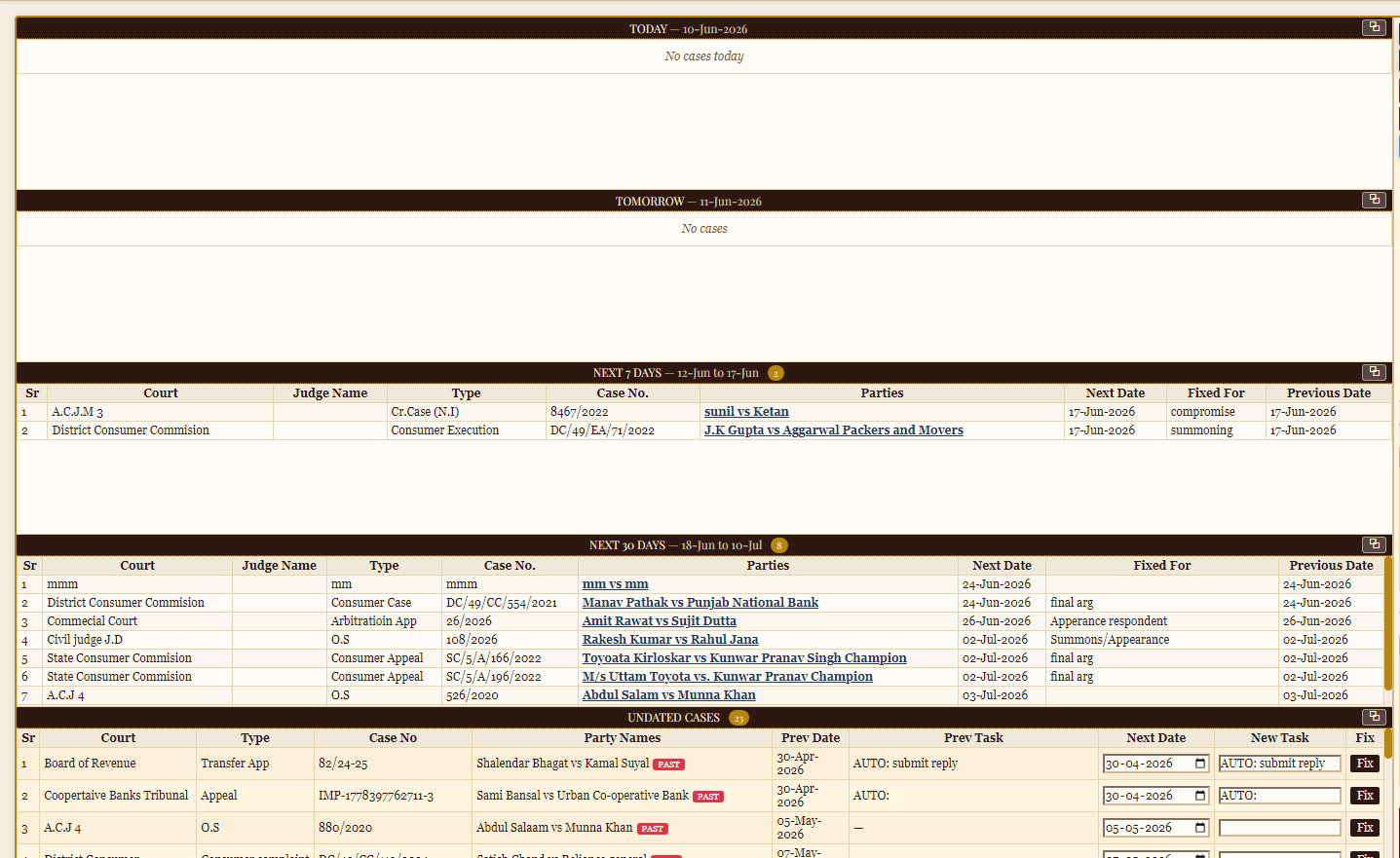Image resolution: width=1400 pixels, height=858 pixels.
Task: Click empty new task field for A.C.J 4 row
Action: pos(1280,828)
